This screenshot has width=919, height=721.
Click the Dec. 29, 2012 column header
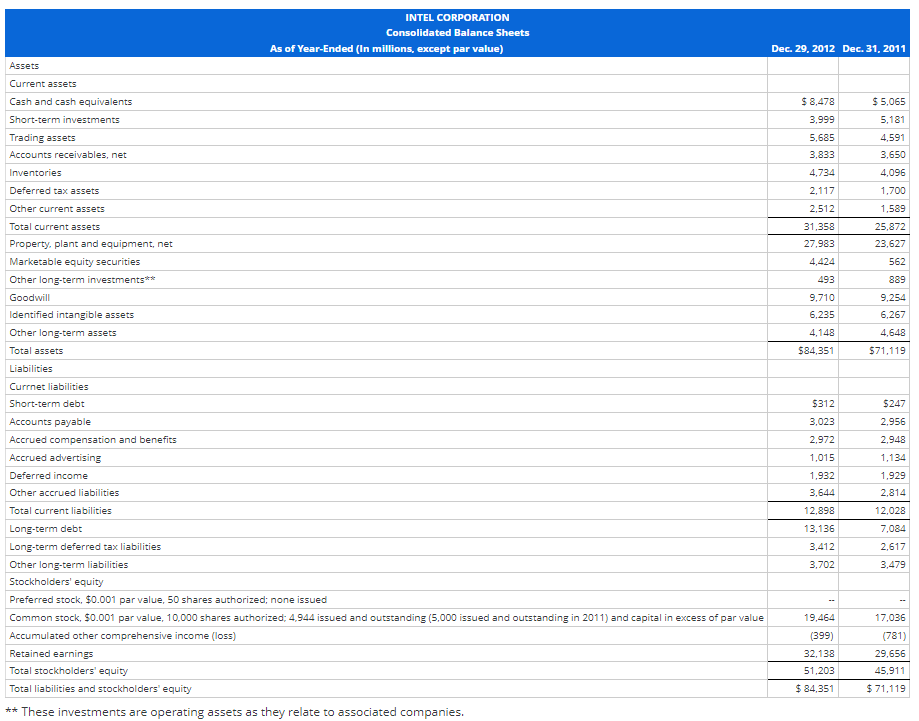[x=802, y=47]
